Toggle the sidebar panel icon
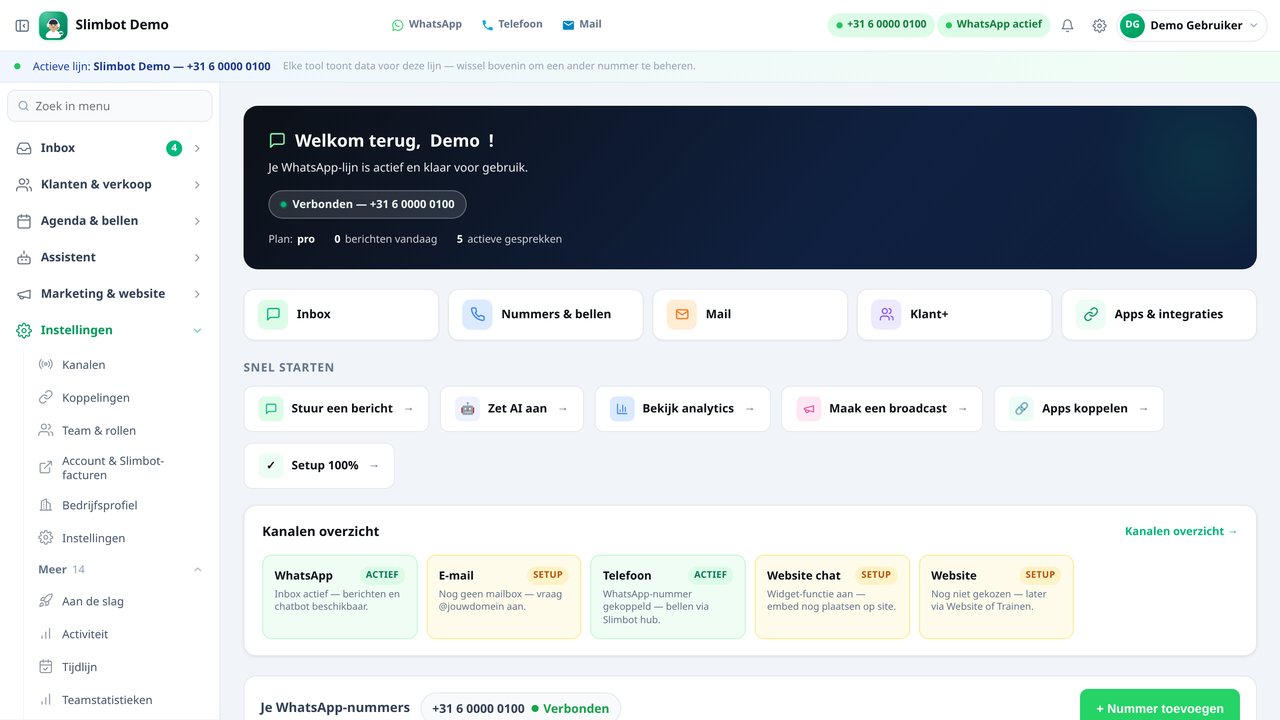Image resolution: width=1280 pixels, height=720 pixels. (22, 25)
